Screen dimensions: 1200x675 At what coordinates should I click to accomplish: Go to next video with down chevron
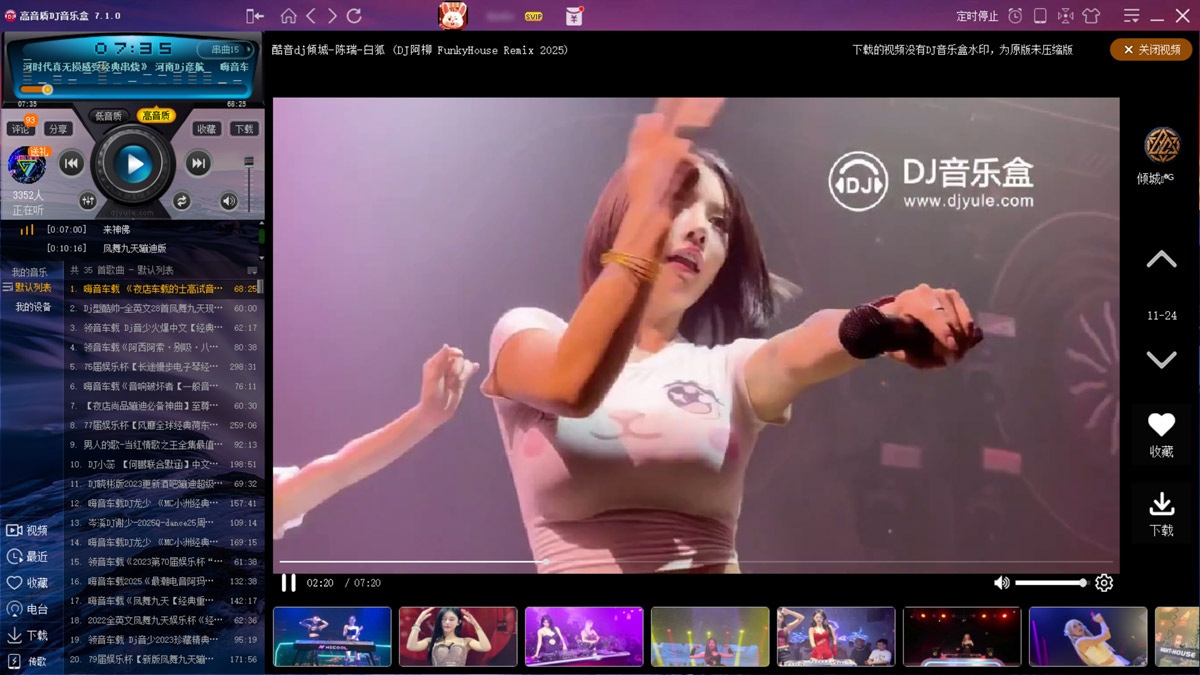1161,360
